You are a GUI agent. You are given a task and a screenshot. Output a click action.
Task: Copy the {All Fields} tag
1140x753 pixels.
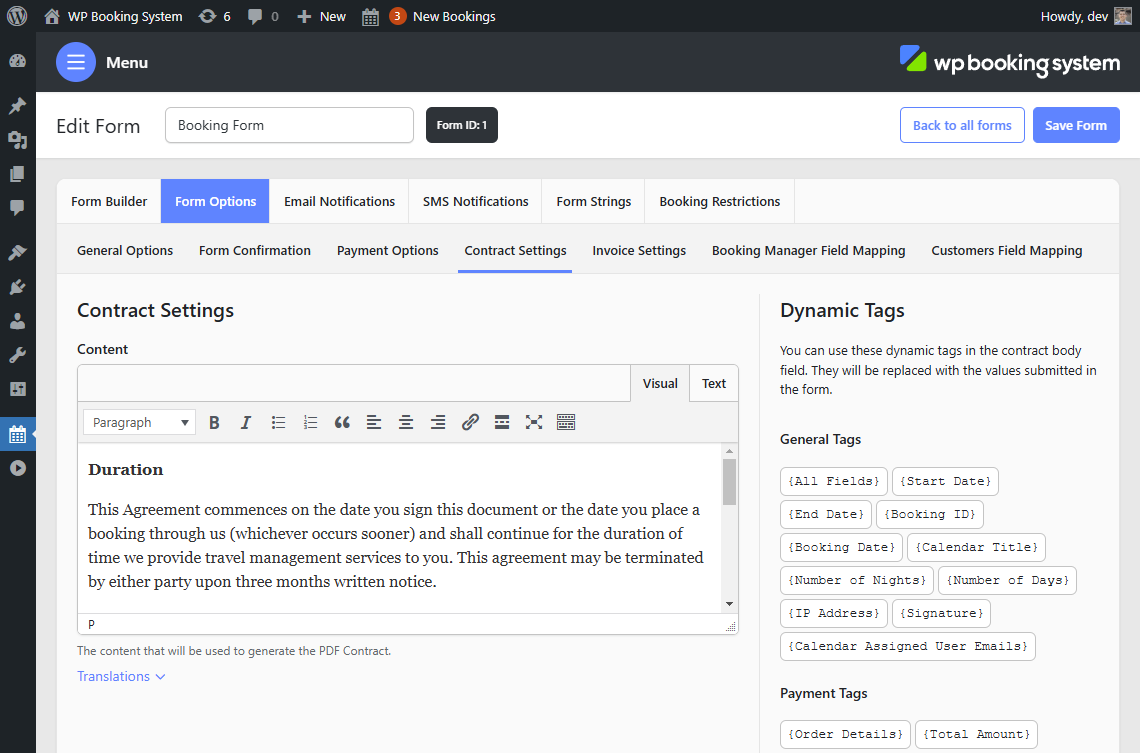point(833,481)
